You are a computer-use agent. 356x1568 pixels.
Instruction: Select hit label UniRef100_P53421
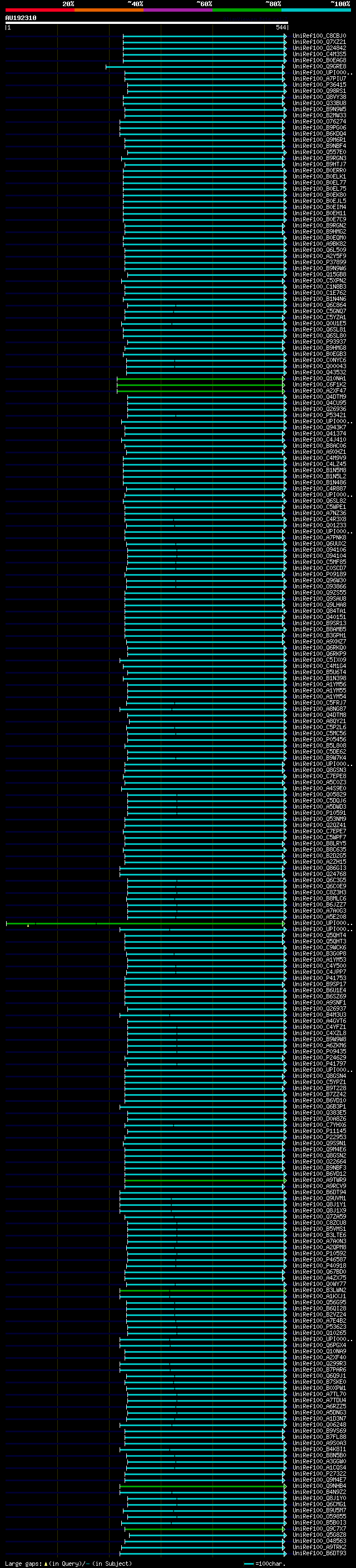click(x=319, y=414)
